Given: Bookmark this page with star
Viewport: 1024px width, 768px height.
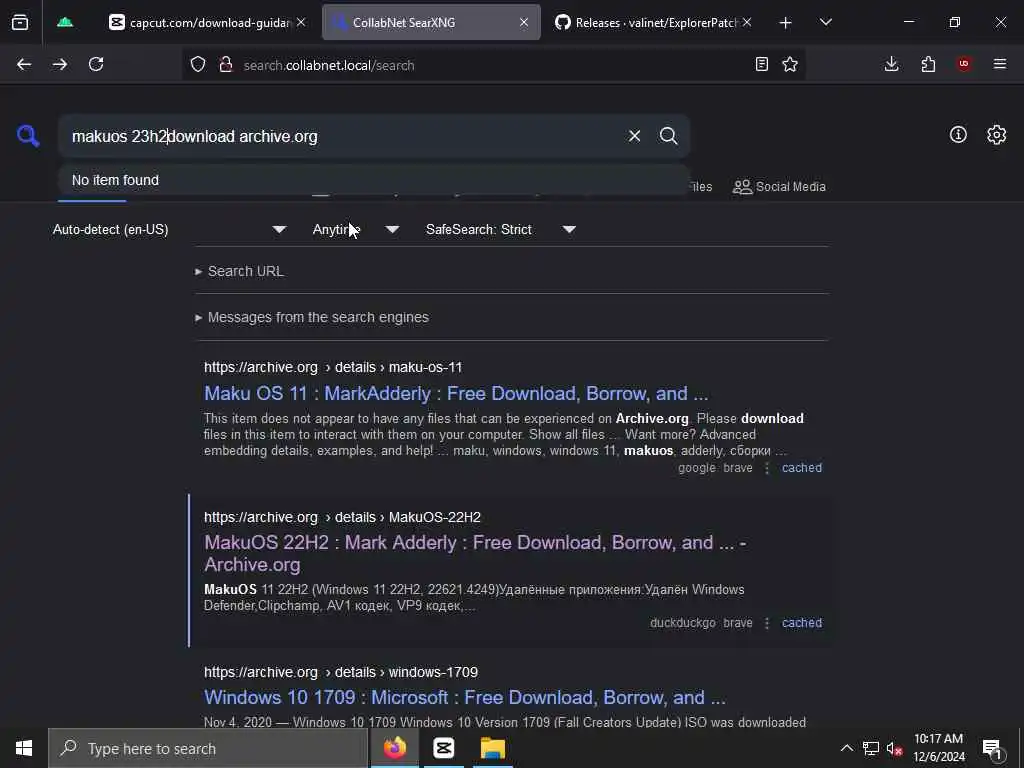Looking at the screenshot, I should coord(790,64).
